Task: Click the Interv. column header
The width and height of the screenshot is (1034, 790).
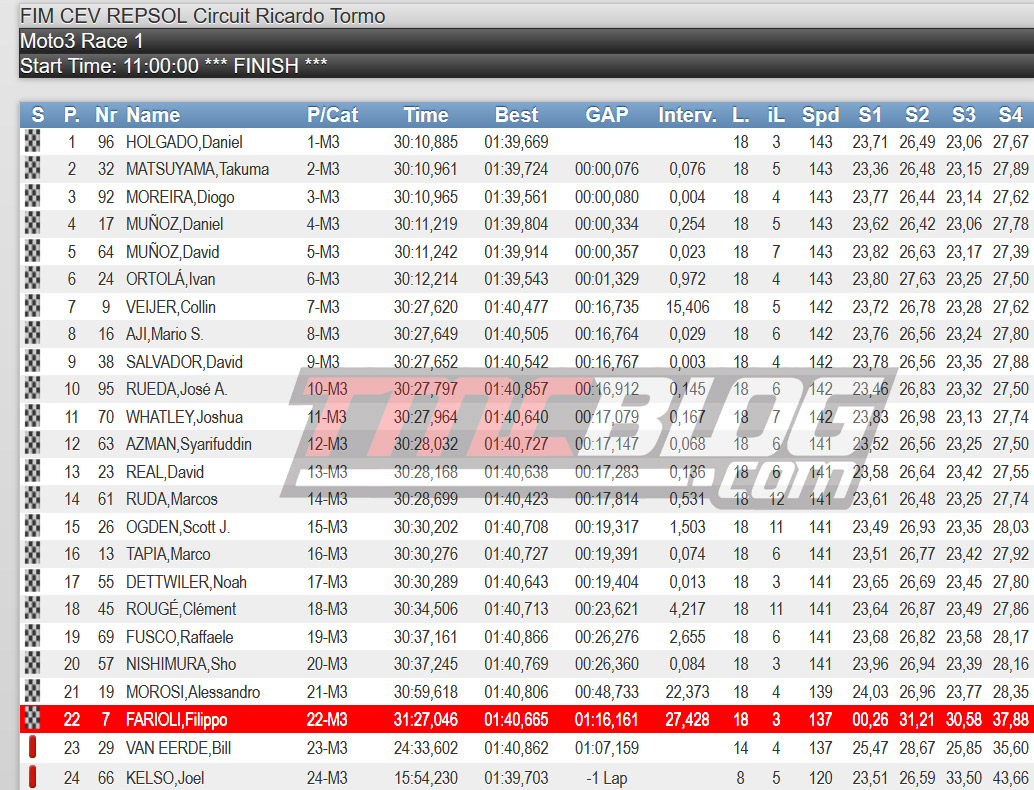Action: pyautogui.click(x=687, y=115)
